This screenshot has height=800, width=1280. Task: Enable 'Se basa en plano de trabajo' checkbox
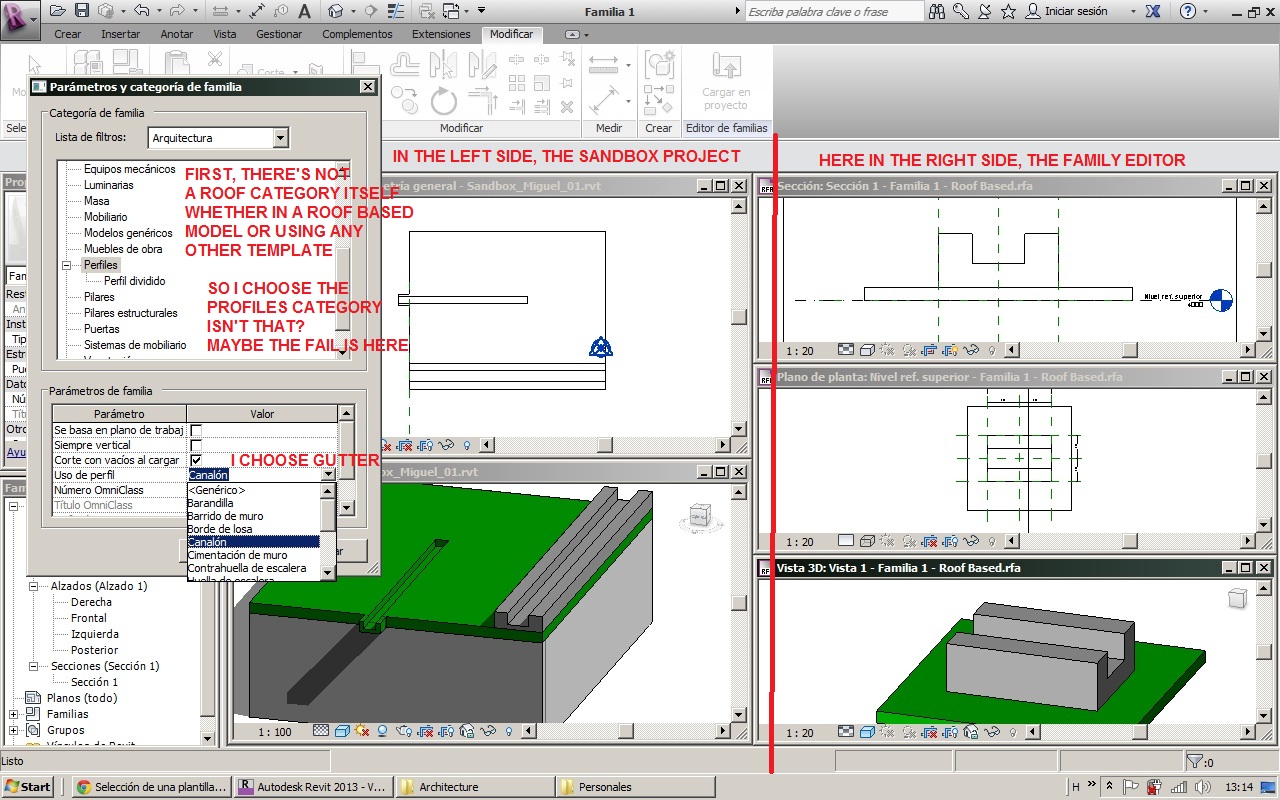coord(196,430)
